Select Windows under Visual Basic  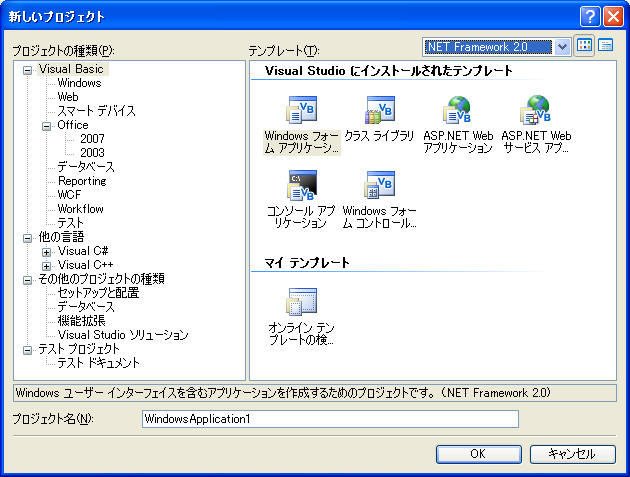point(80,83)
